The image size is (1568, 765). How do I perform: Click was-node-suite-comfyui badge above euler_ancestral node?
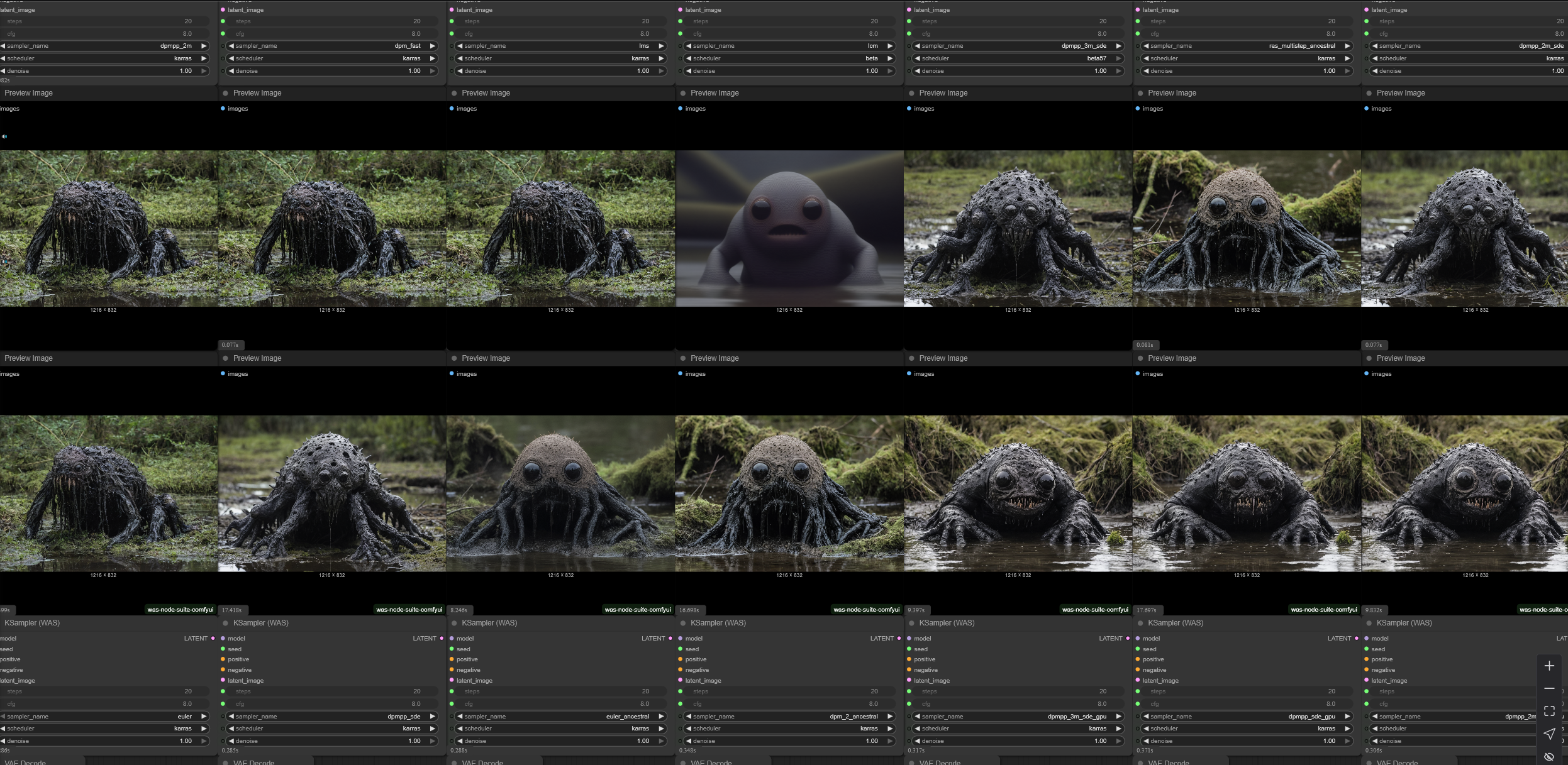click(x=637, y=609)
